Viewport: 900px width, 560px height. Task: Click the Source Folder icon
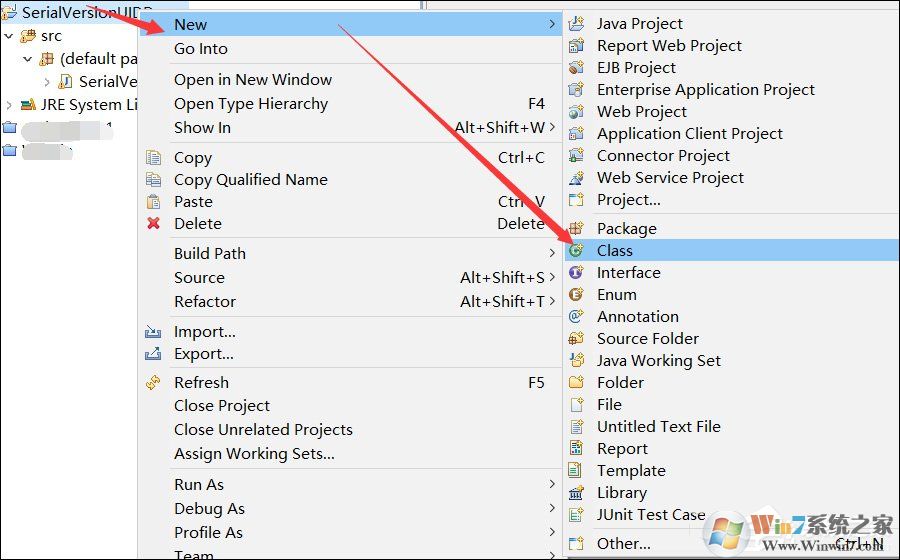(576, 339)
